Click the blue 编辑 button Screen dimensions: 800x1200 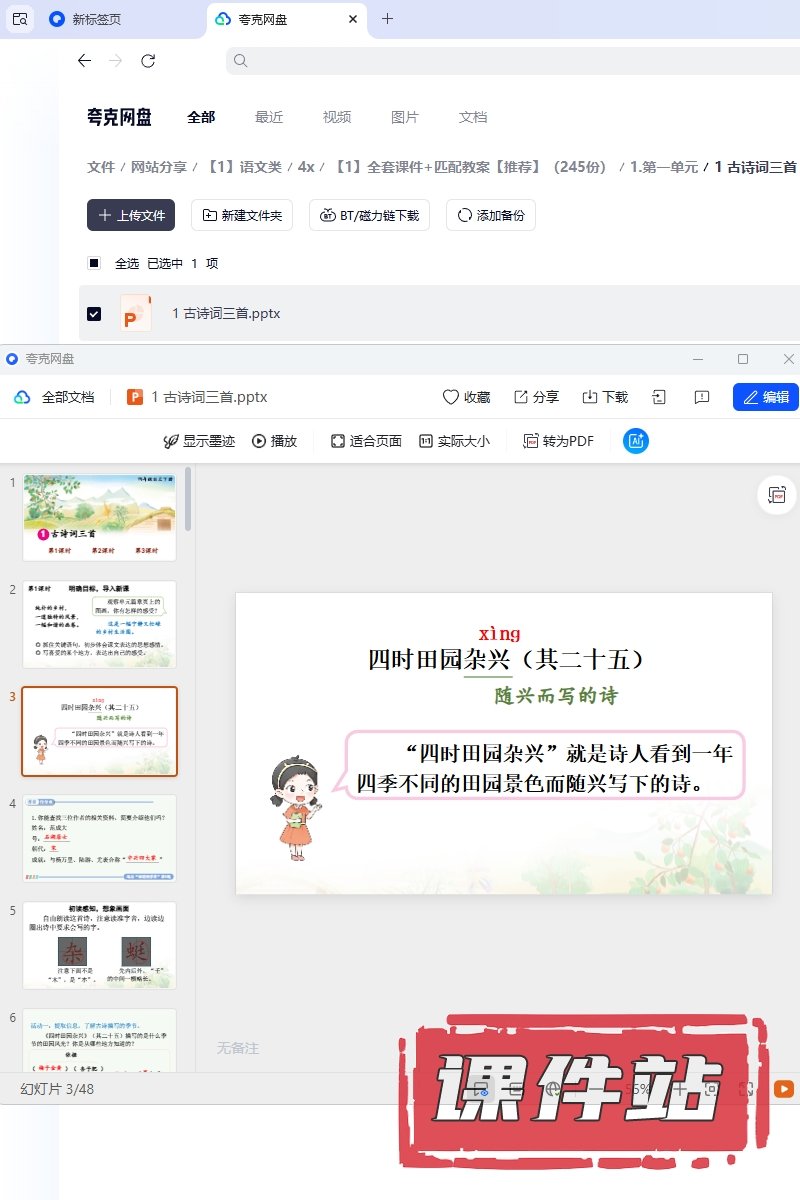pyautogui.click(x=765, y=397)
